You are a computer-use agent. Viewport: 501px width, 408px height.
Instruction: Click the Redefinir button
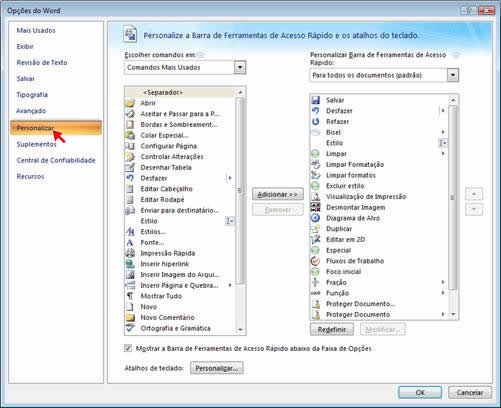[x=332, y=329]
